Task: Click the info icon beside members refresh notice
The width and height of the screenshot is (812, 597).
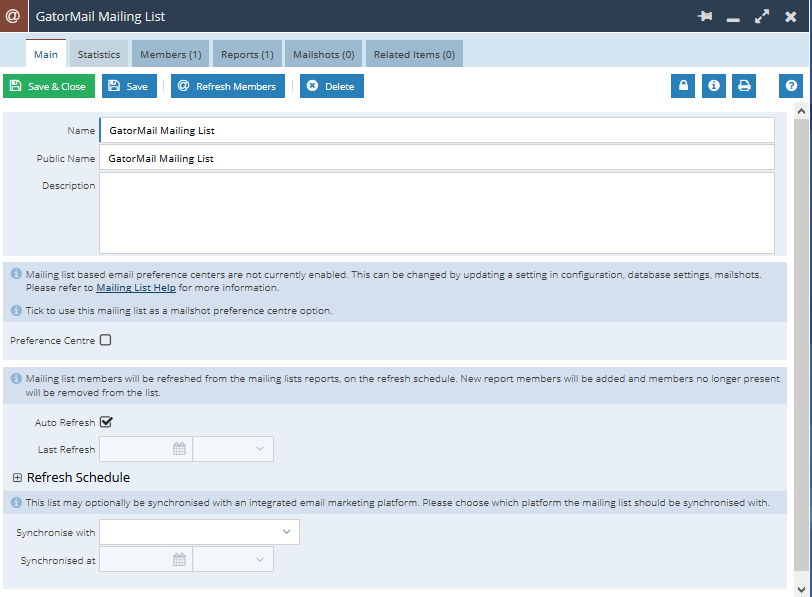Action: [x=17, y=378]
